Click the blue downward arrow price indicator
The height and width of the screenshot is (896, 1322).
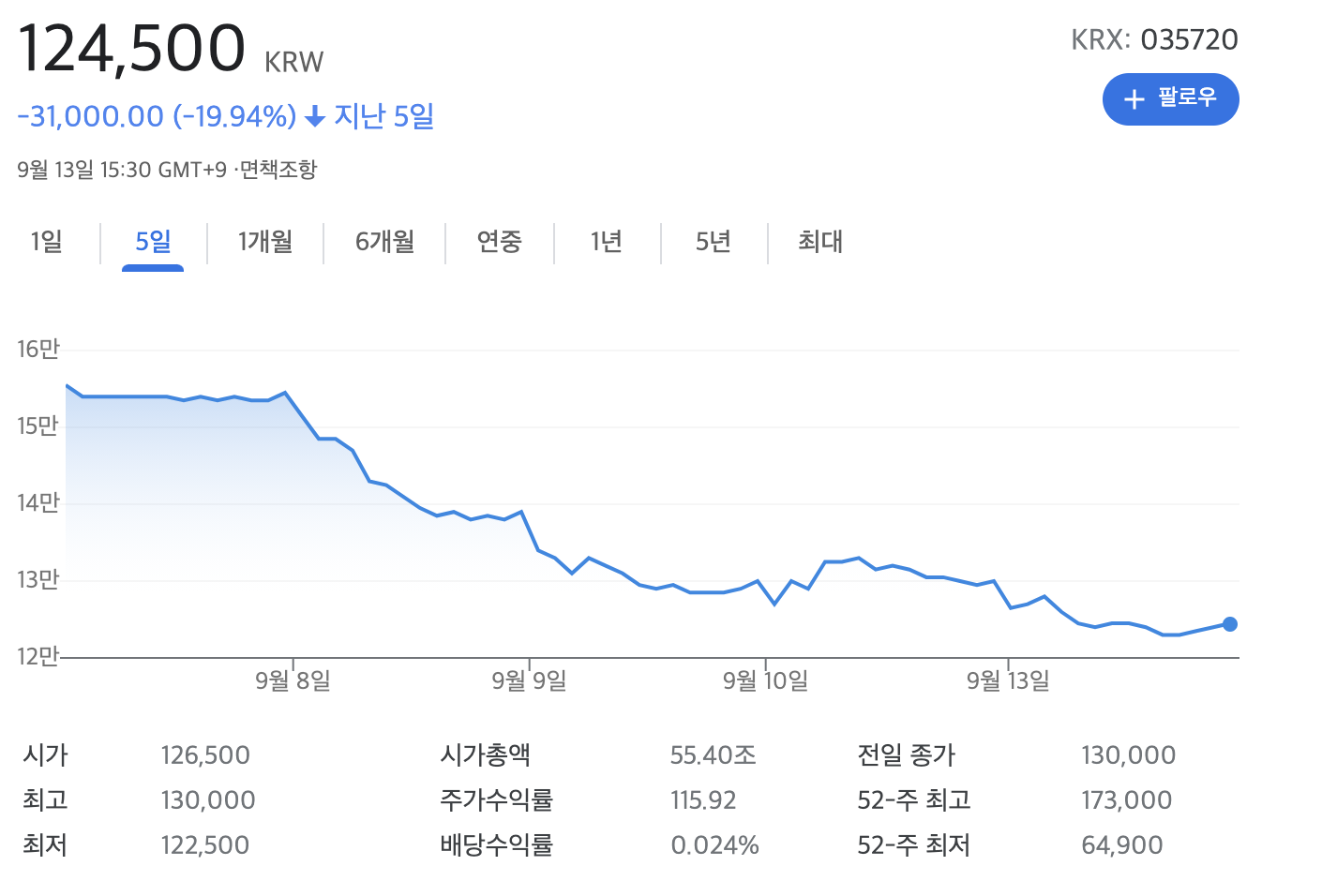click(x=313, y=116)
